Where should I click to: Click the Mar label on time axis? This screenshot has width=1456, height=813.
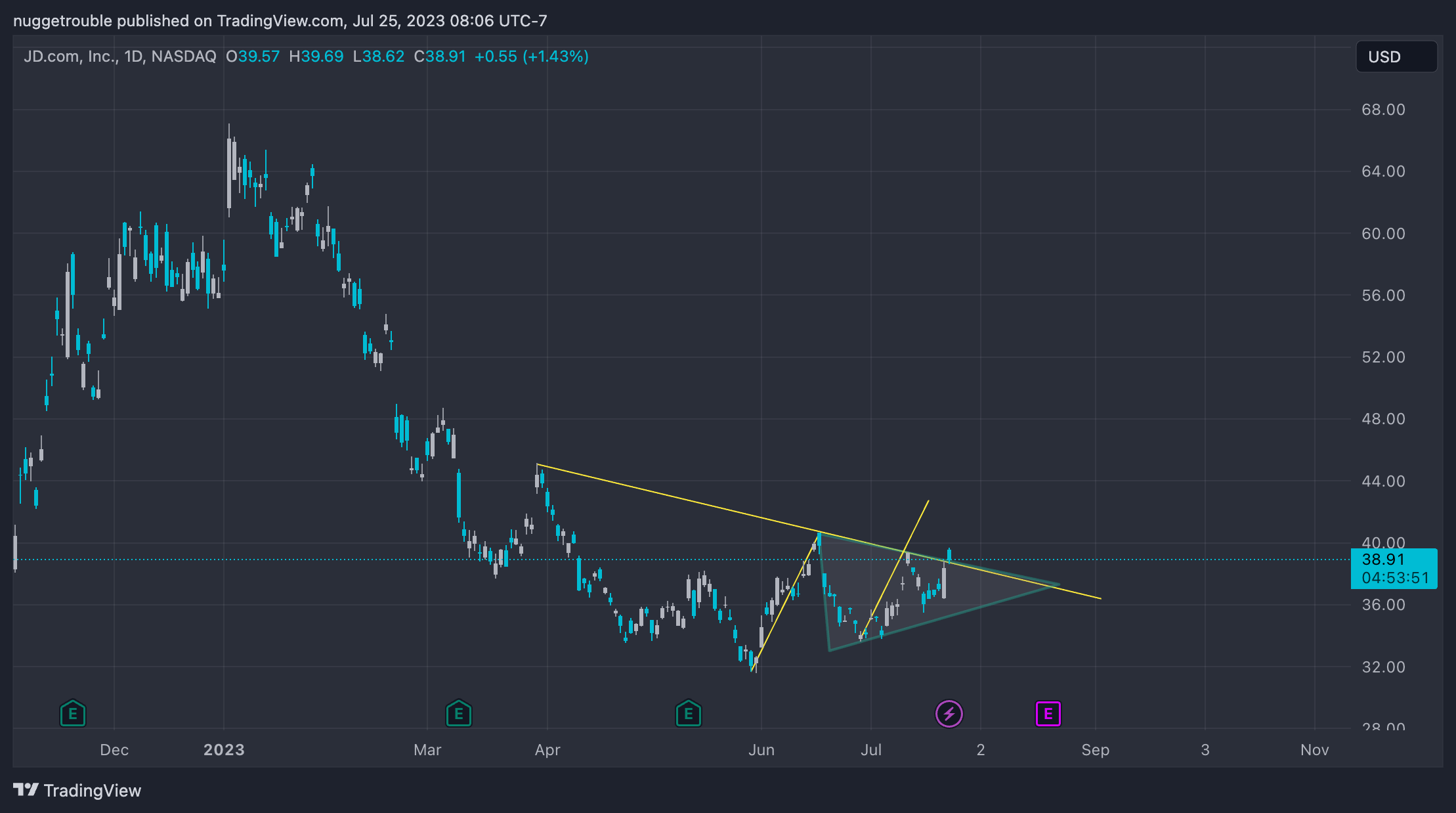point(427,750)
